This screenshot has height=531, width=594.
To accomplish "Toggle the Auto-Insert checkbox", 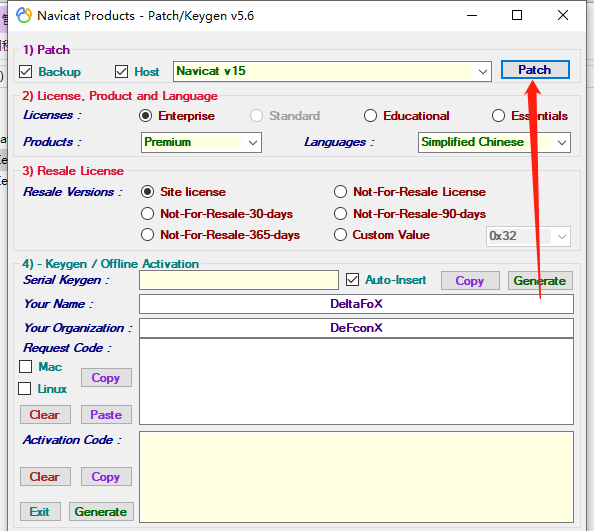I will [352, 280].
